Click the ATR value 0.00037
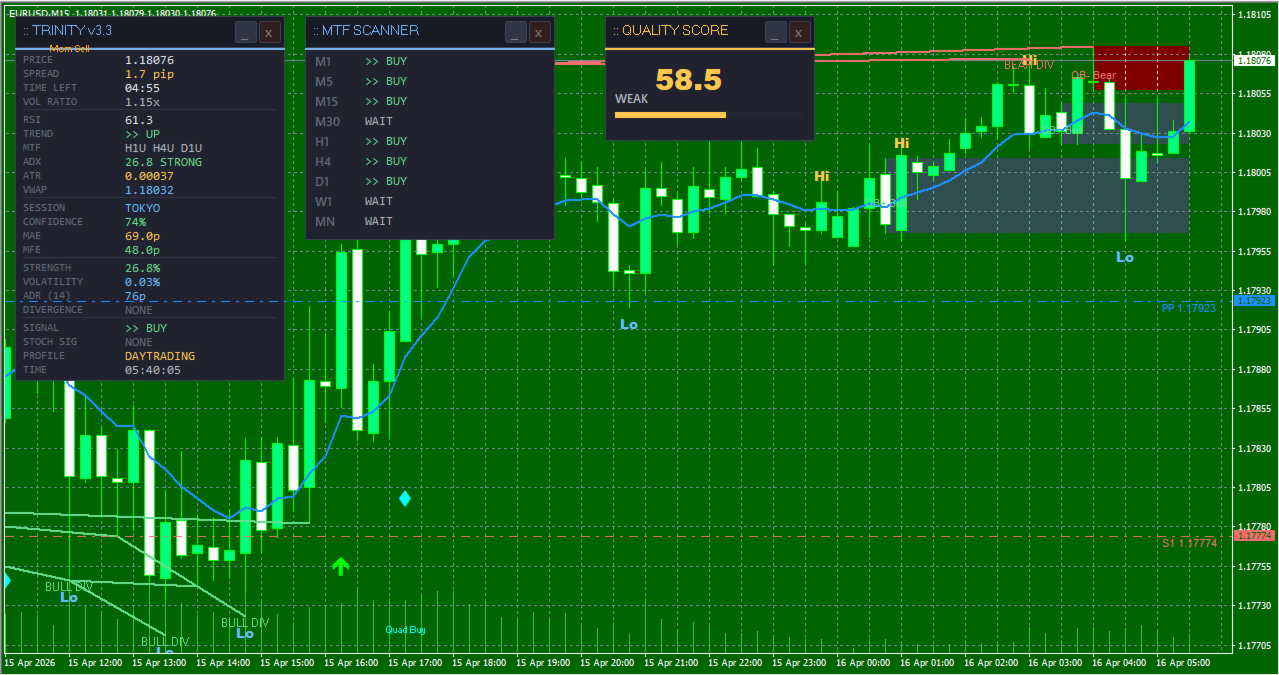 click(x=149, y=176)
